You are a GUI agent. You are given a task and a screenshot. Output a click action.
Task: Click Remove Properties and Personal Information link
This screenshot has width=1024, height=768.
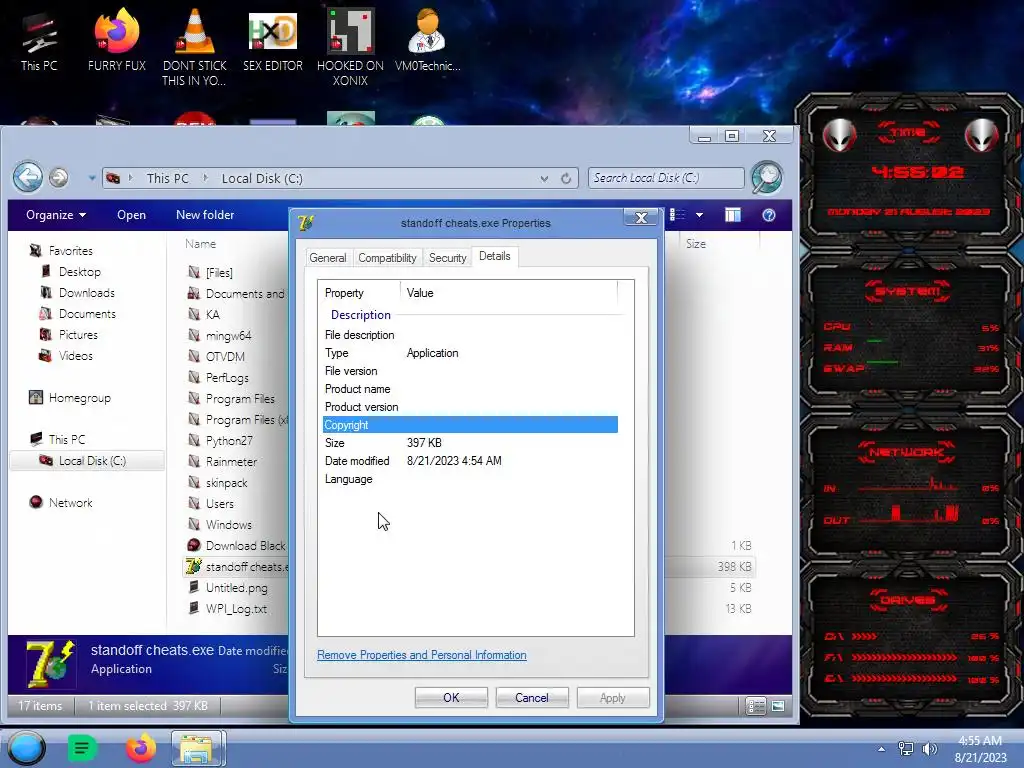422,655
